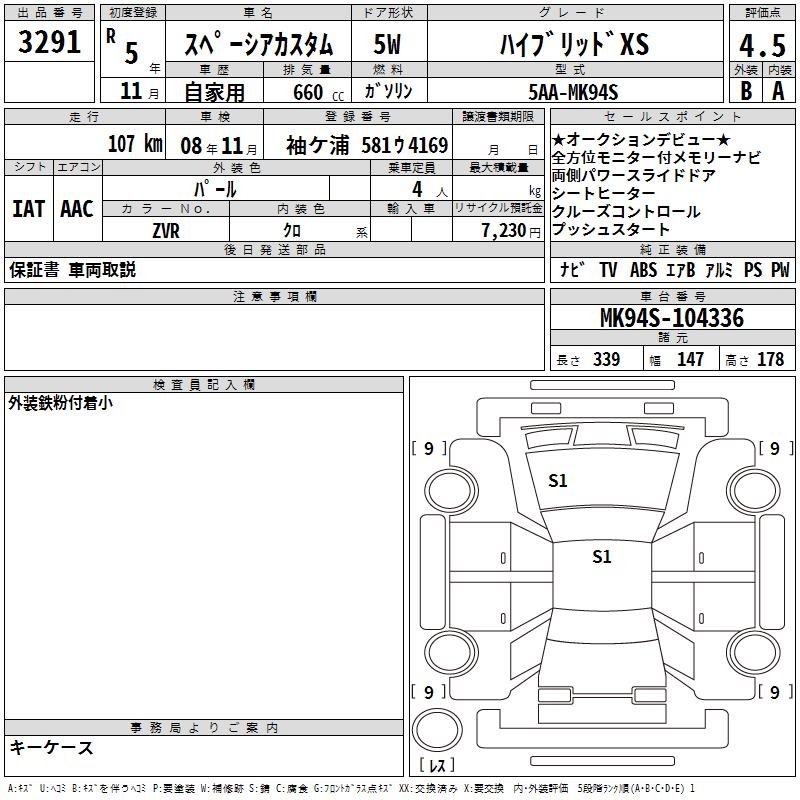Click the 出品番号 header

[x=49, y=13]
